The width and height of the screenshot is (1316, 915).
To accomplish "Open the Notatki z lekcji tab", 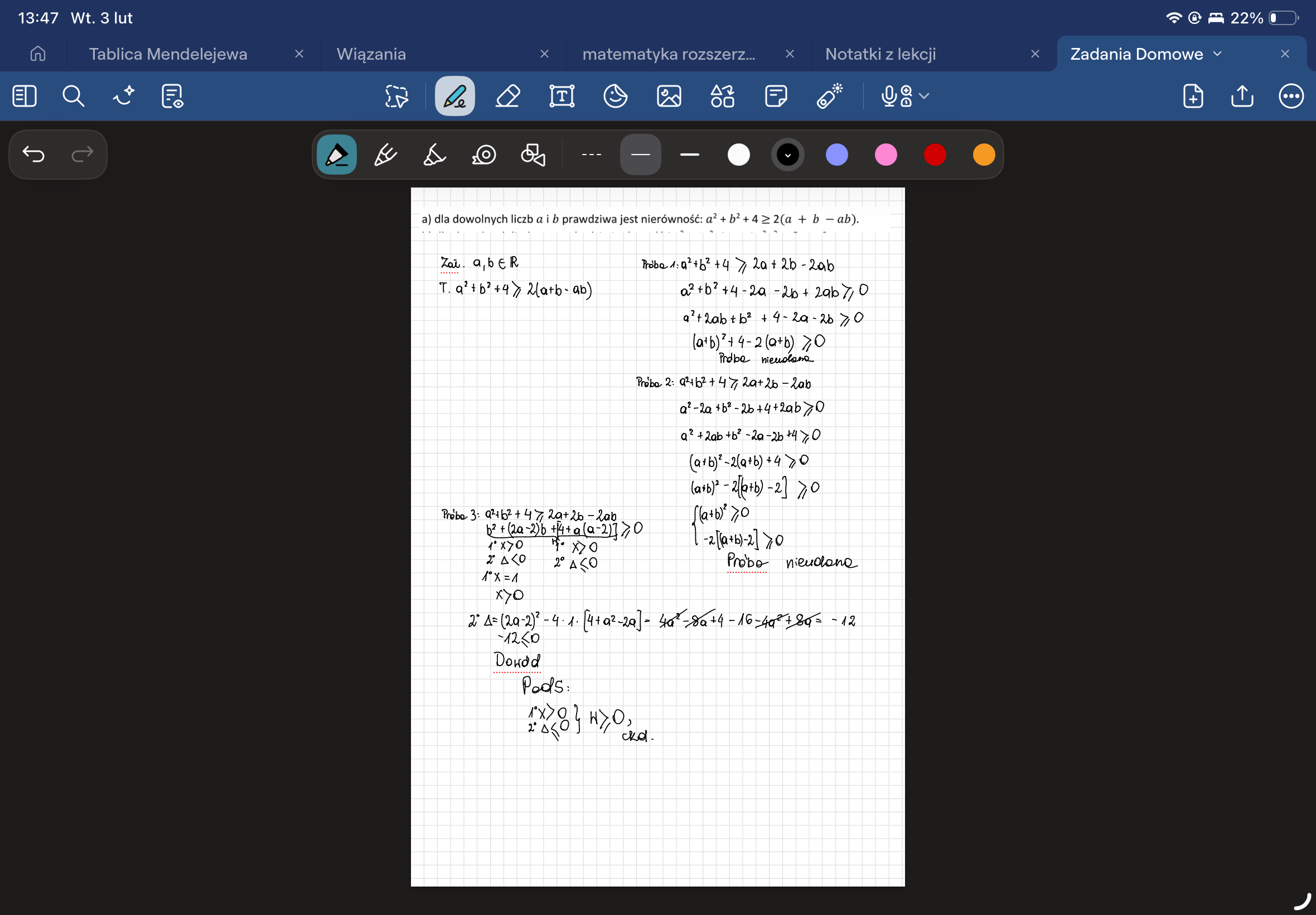I will tap(880, 54).
